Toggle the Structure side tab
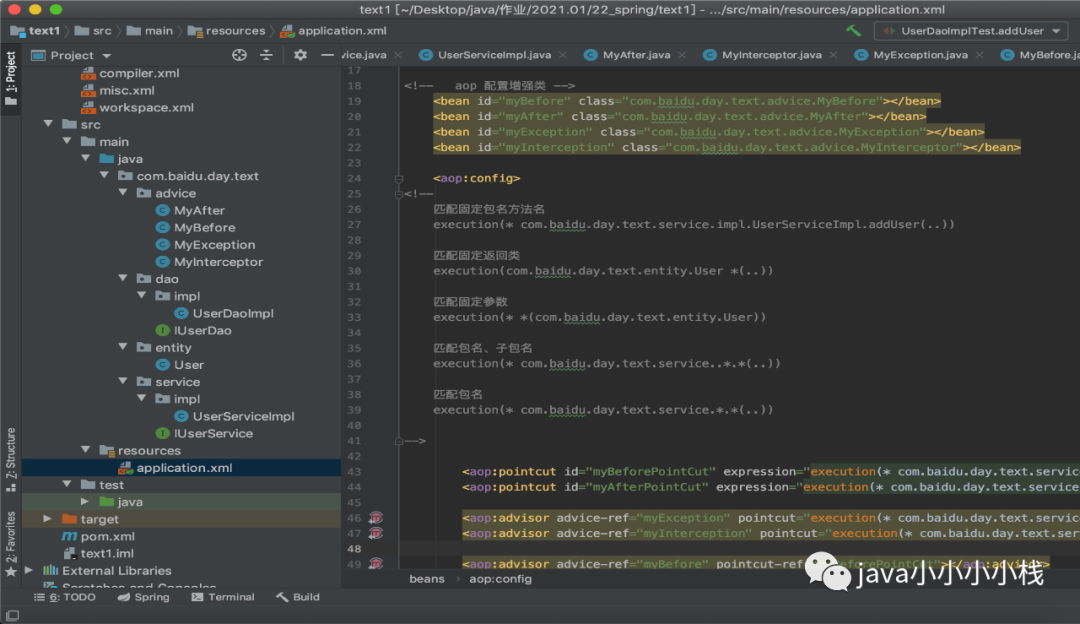1080x624 pixels. 11,459
